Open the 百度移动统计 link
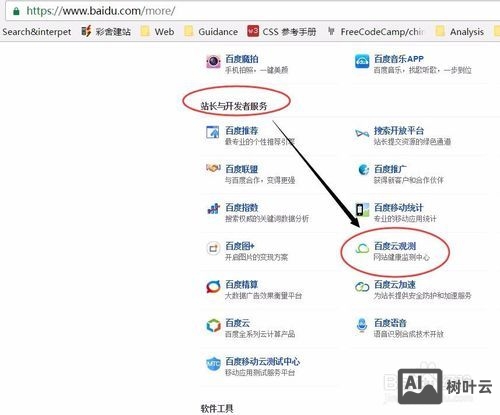Image resolution: width=500 pixels, height=415 pixels. coord(399,207)
